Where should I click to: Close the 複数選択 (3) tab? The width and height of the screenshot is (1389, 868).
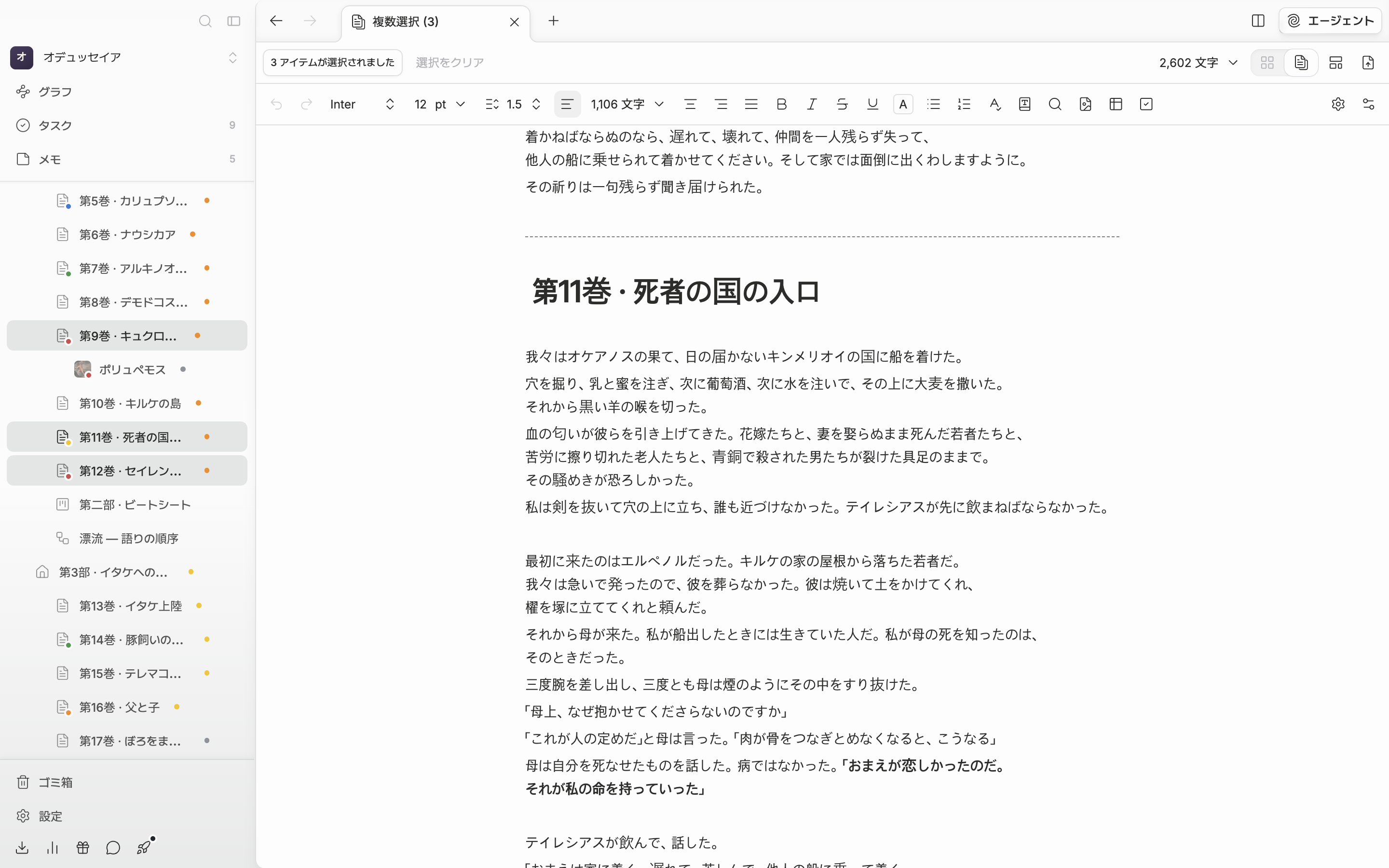[514, 22]
